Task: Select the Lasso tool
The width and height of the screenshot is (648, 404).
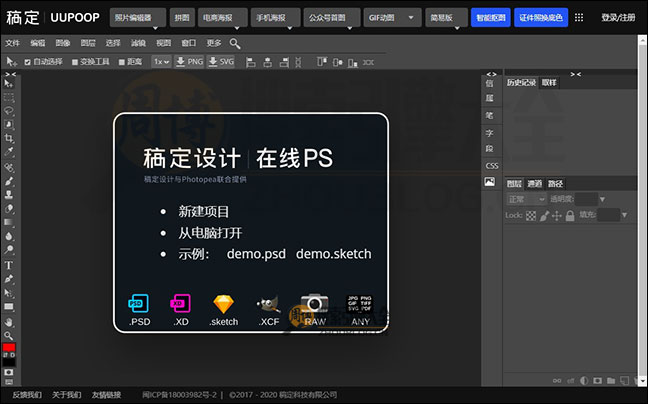Action: pos(9,111)
